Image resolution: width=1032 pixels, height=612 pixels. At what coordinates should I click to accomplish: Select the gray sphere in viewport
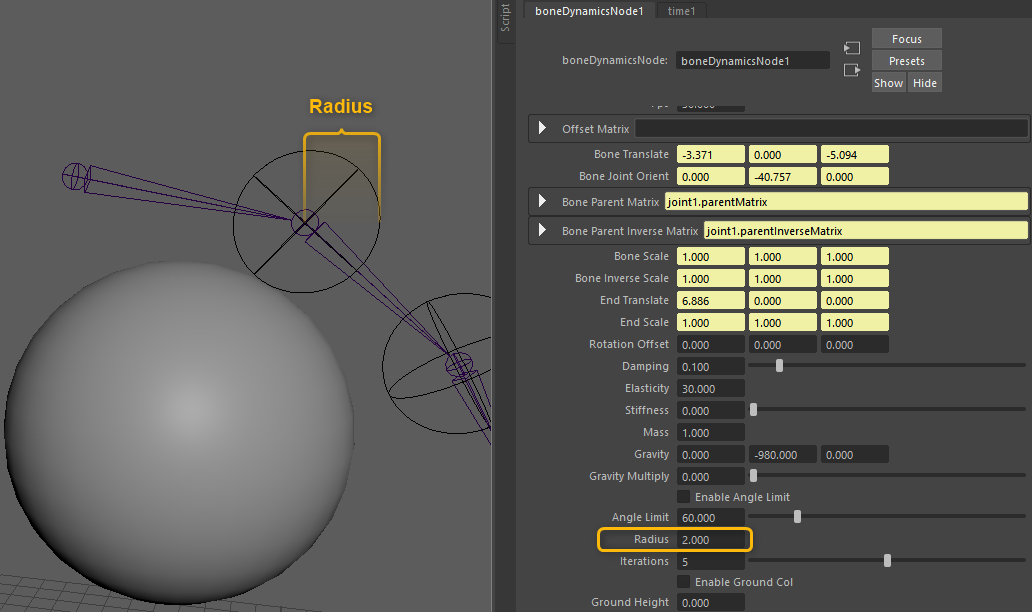[x=180, y=430]
